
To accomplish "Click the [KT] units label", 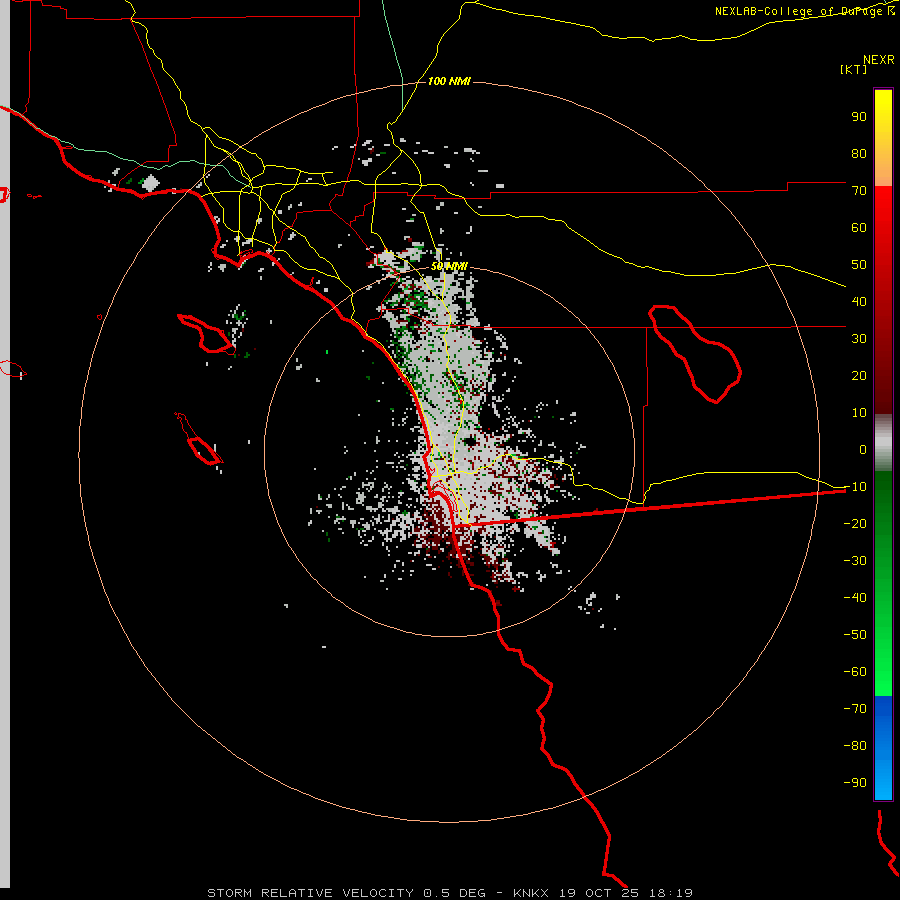I will click(854, 69).
